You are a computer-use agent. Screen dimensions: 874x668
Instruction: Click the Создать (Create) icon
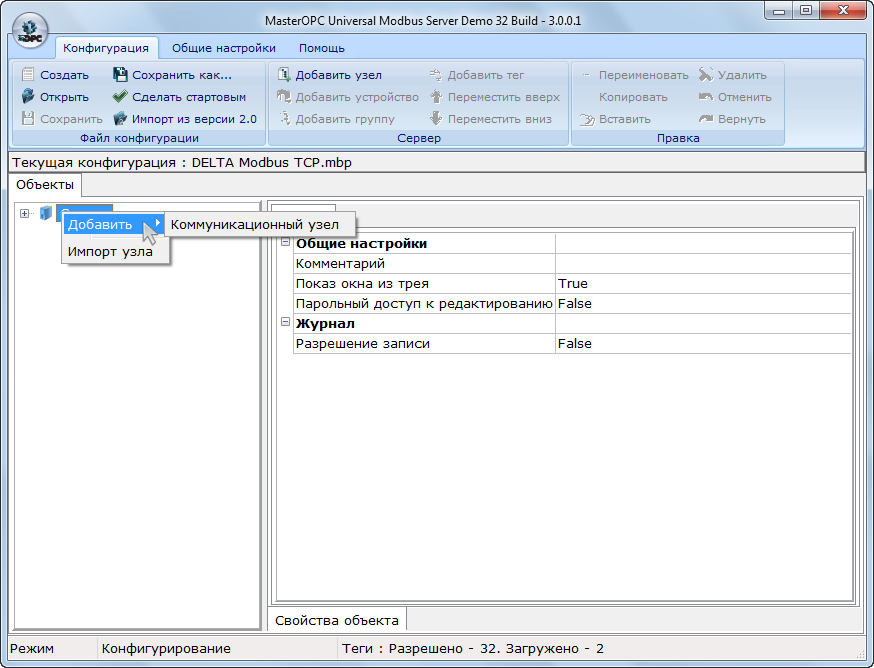pos(28,75)
